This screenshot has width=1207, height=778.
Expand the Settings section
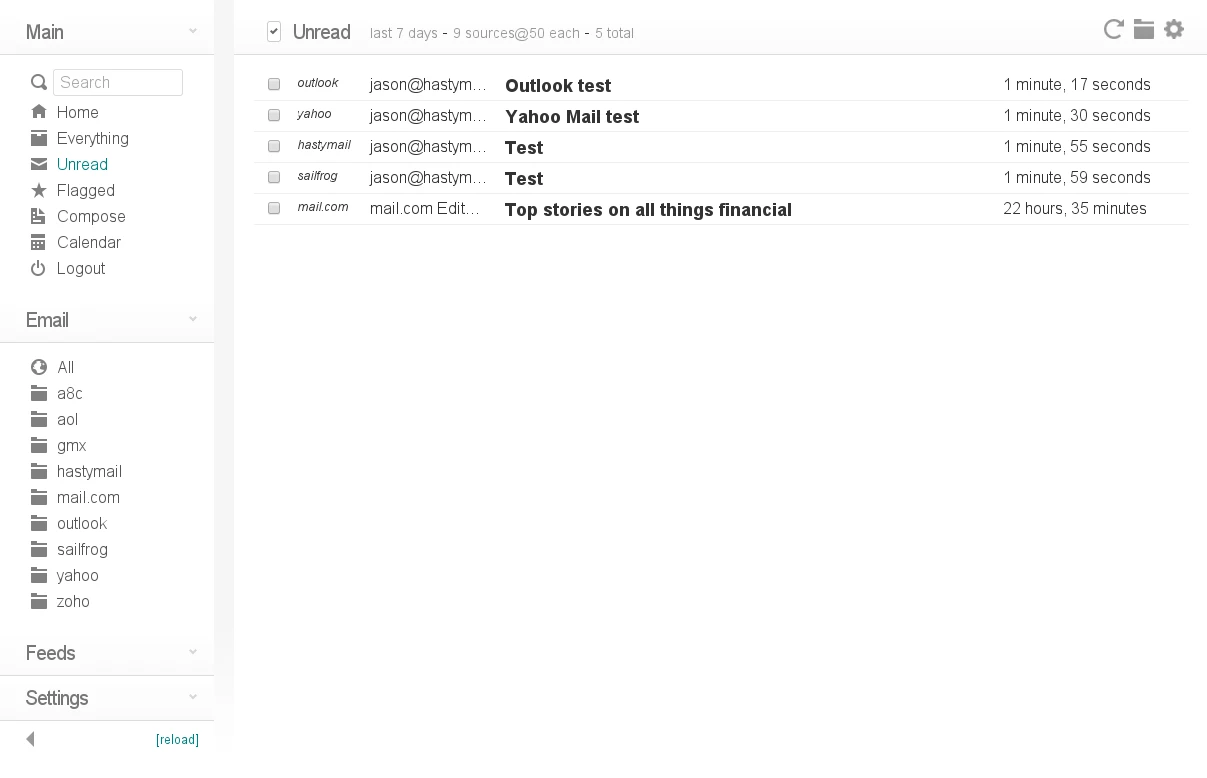click(192, 697)
